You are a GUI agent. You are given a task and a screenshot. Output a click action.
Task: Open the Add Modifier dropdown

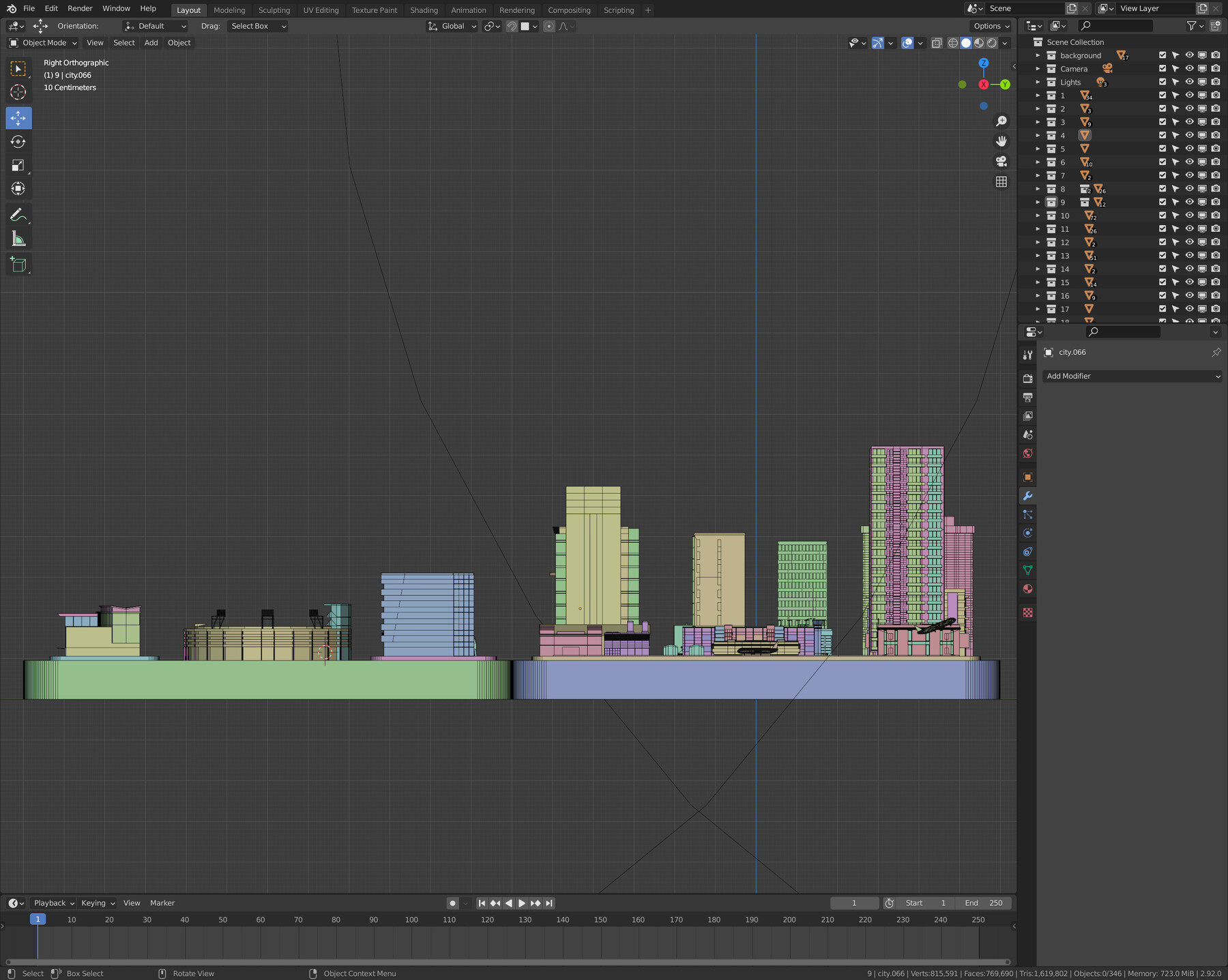click(x=1132, y=376)
